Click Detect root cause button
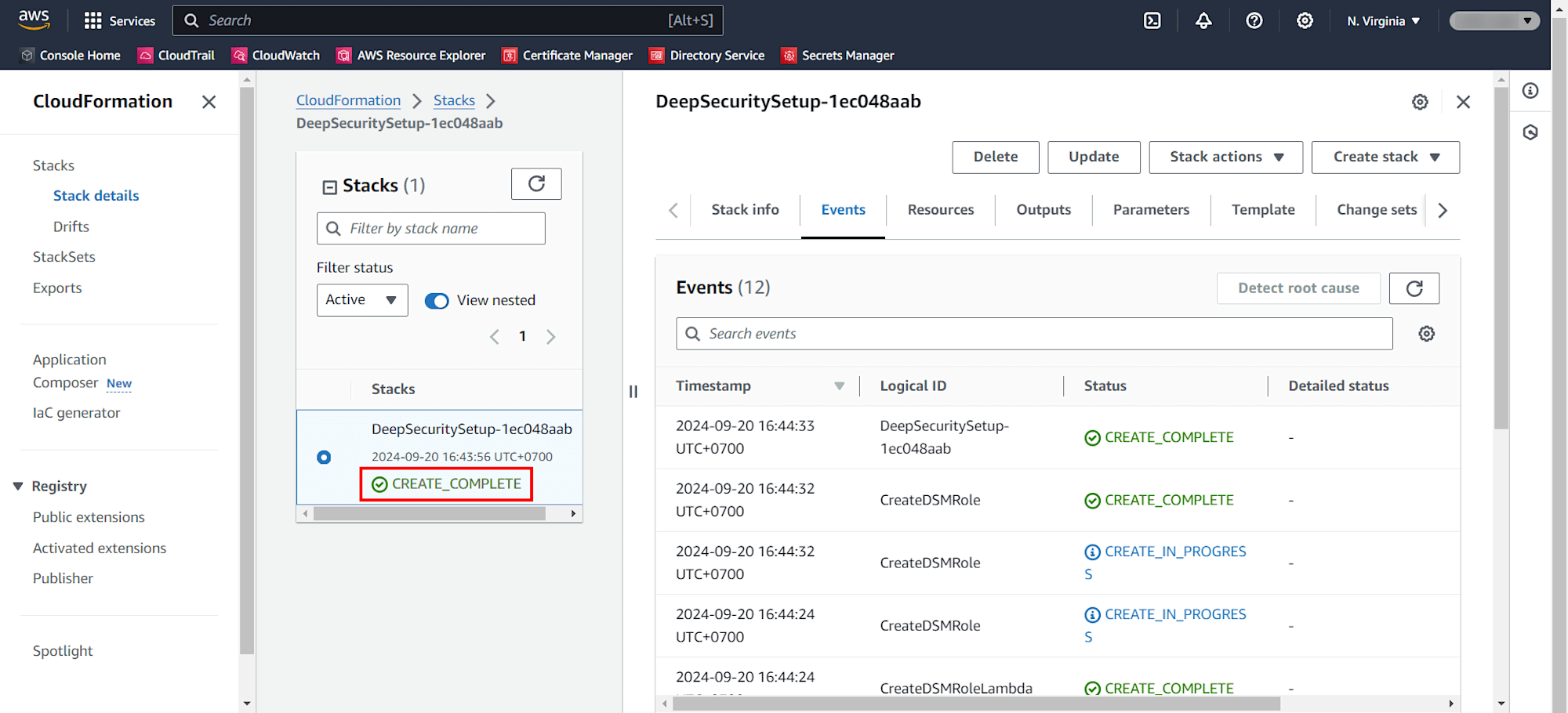1568x713 pixels. 1298,288
